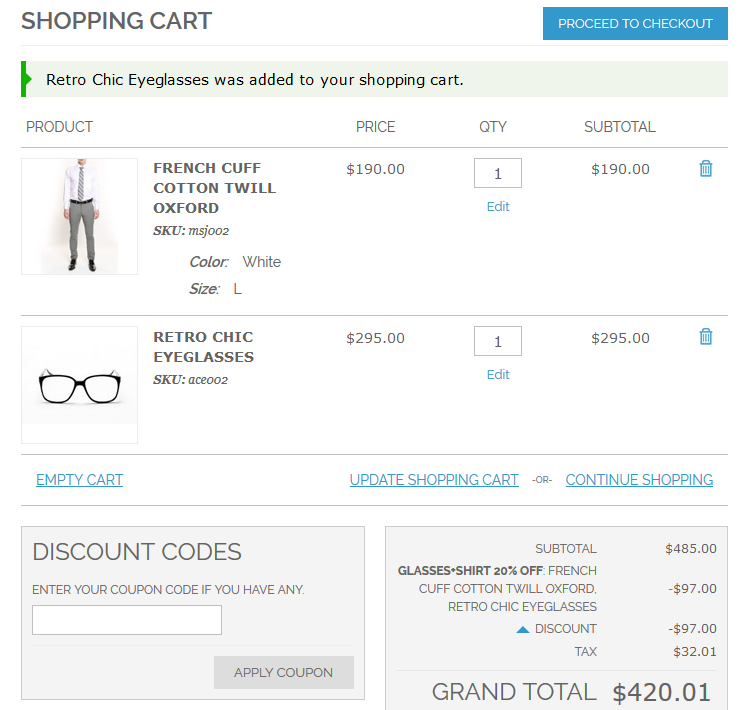Viewport: 750px width, 710px height.
Task: Open the French Cuff shirt product thumbnail
Action: 80,216
